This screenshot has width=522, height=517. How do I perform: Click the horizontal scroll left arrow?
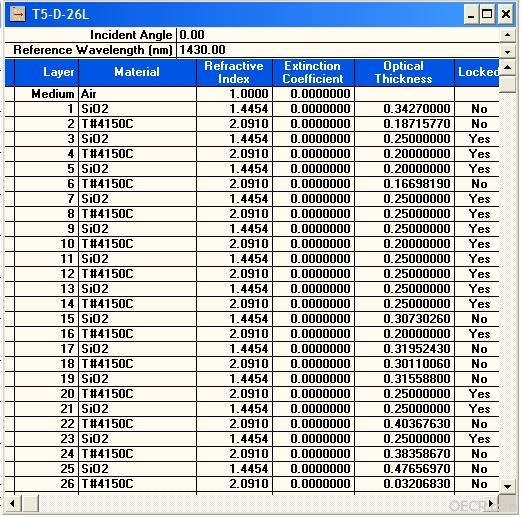(13, 503)
